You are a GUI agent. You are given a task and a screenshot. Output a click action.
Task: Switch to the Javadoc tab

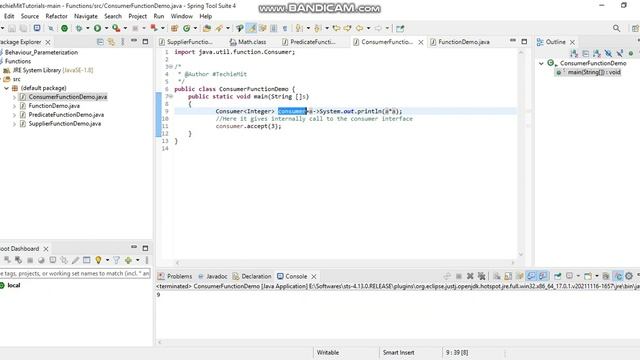click(213, 276)
